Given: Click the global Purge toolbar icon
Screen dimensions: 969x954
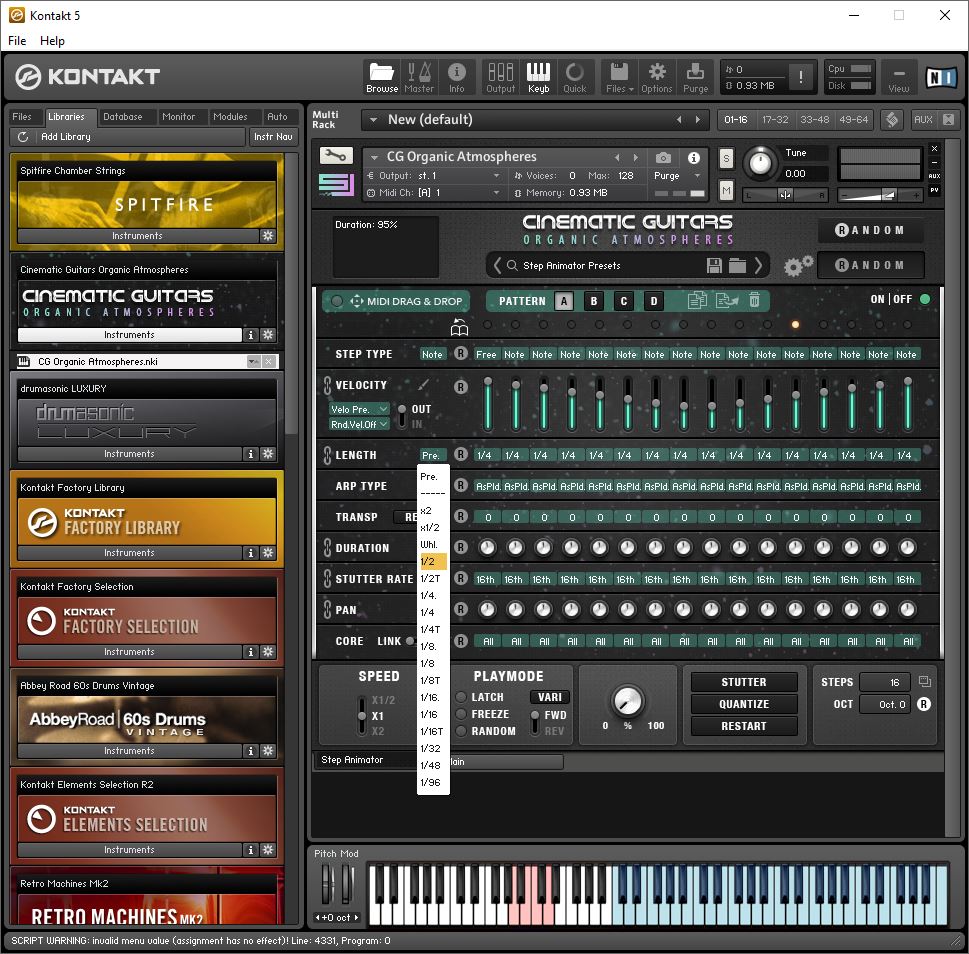Looking at the screenshot, I should click(x=695, y=77).
